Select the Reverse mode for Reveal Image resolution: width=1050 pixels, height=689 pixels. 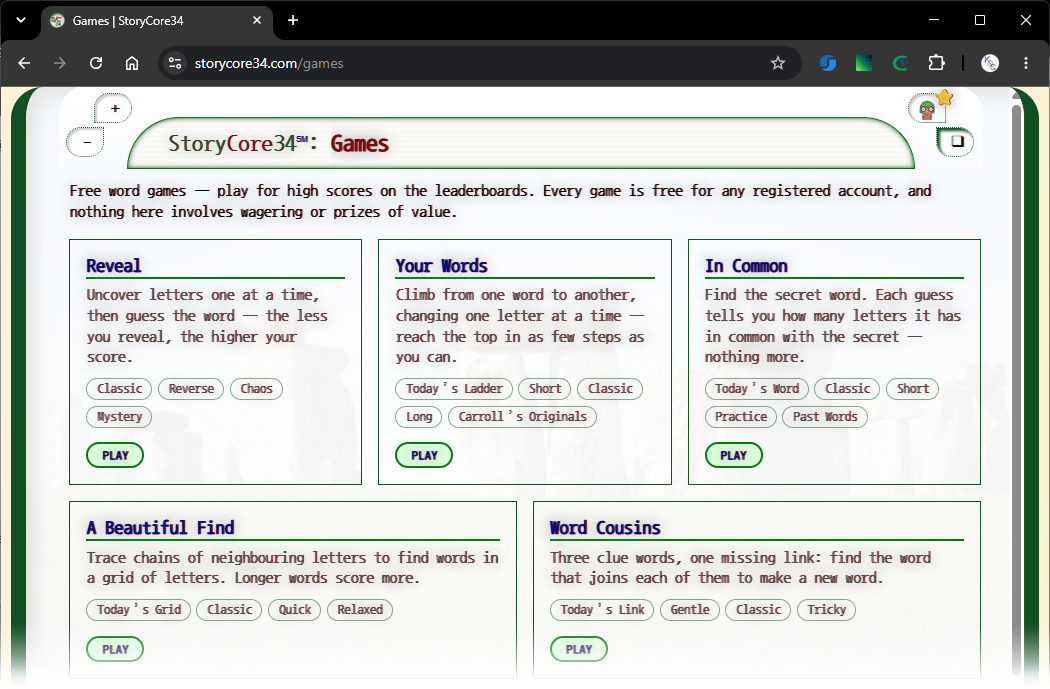pos(191,388)
